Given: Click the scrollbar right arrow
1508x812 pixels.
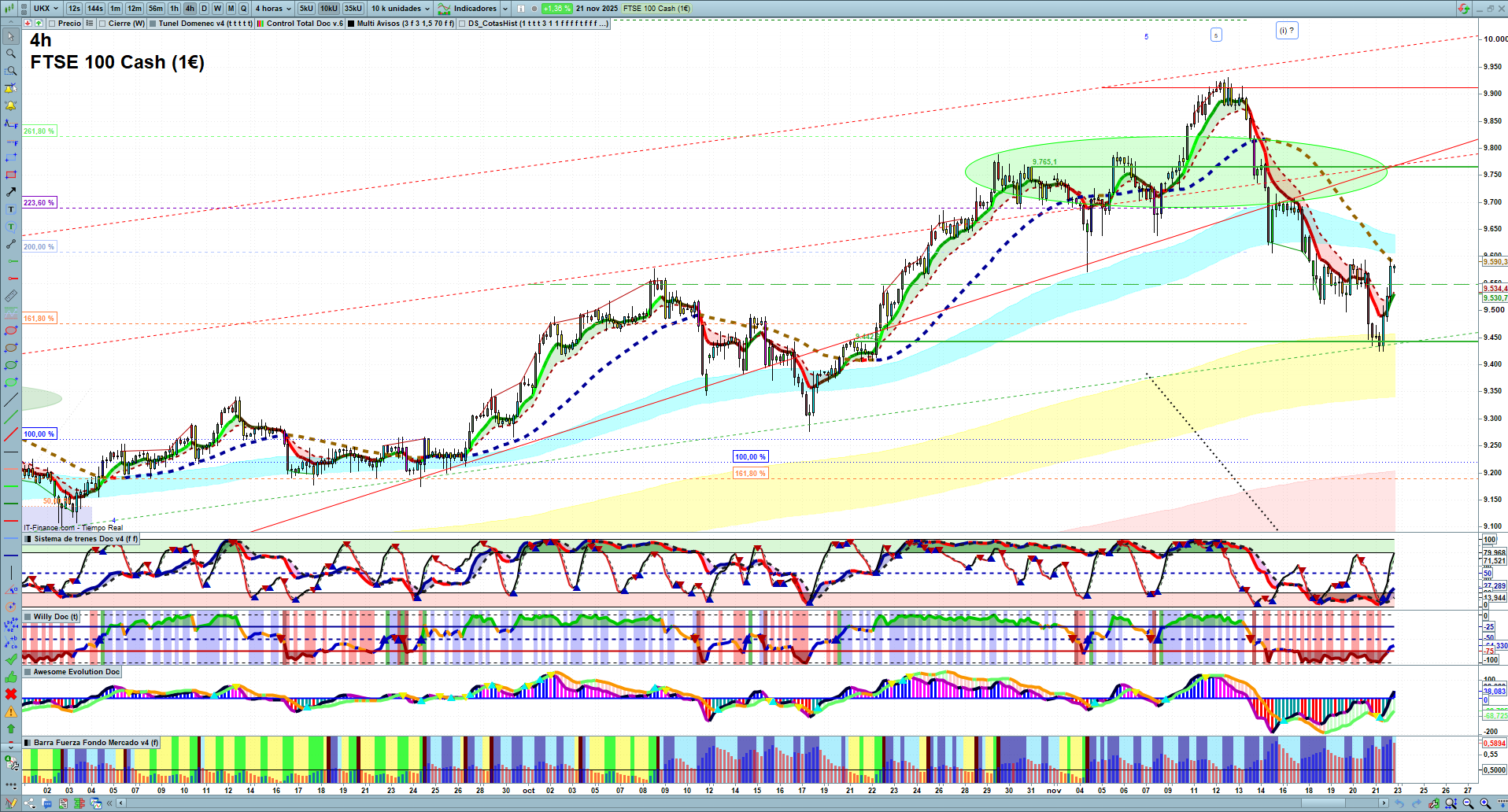Looking at the screenshot, I should [1384, 803].
